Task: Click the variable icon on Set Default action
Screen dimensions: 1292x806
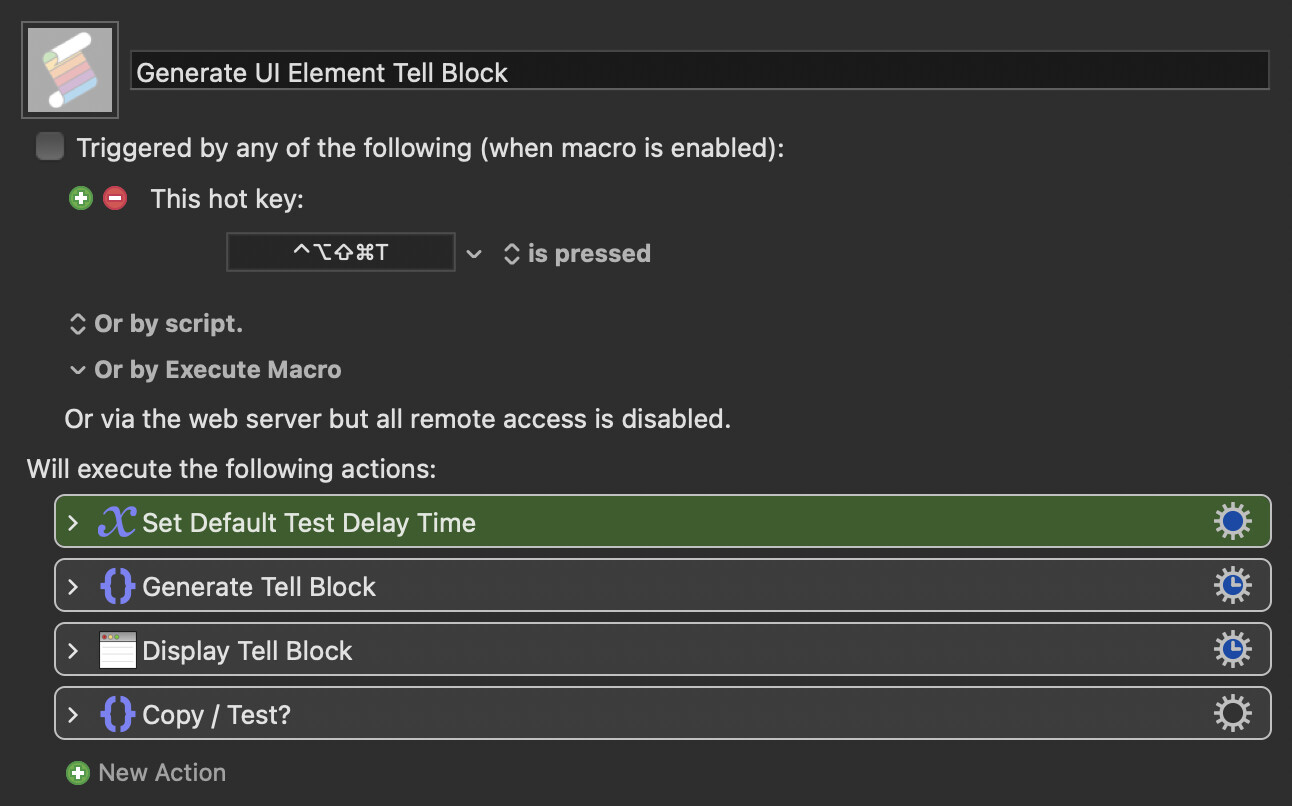Action: 116,522
